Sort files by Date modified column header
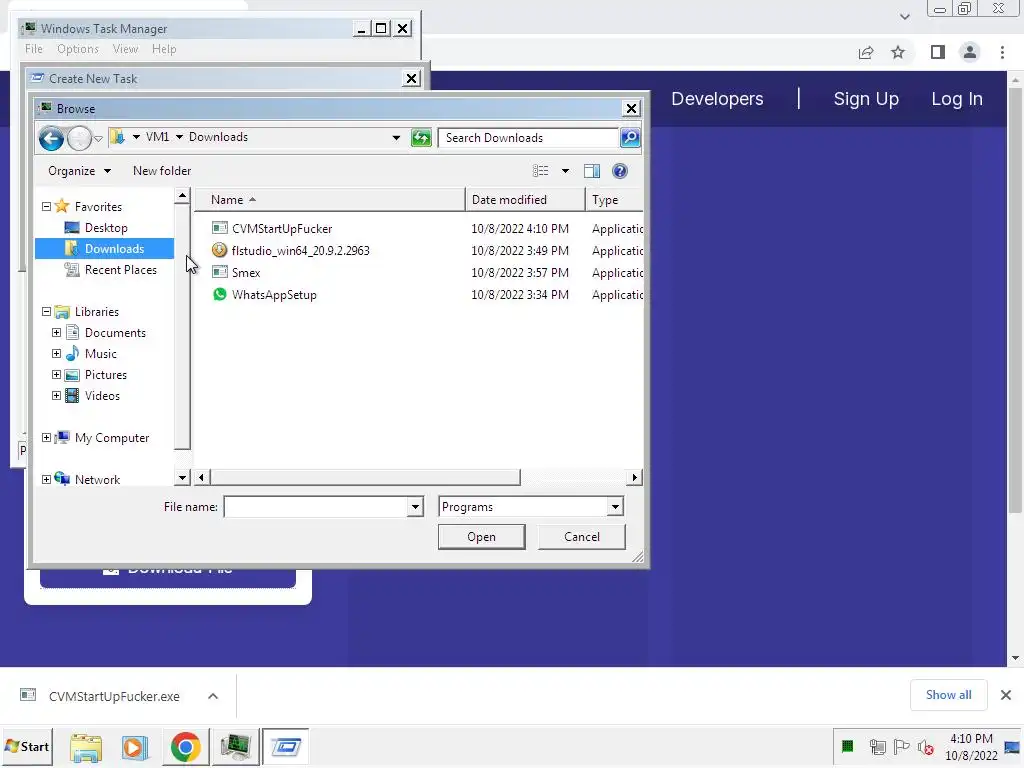 tap(526, 200)
